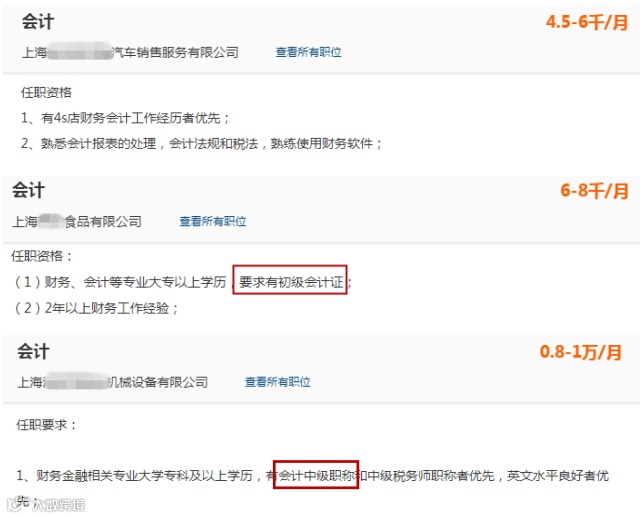
Task: Click the 2年以上财务工作经验 requirement line
Action: [95, 308]
